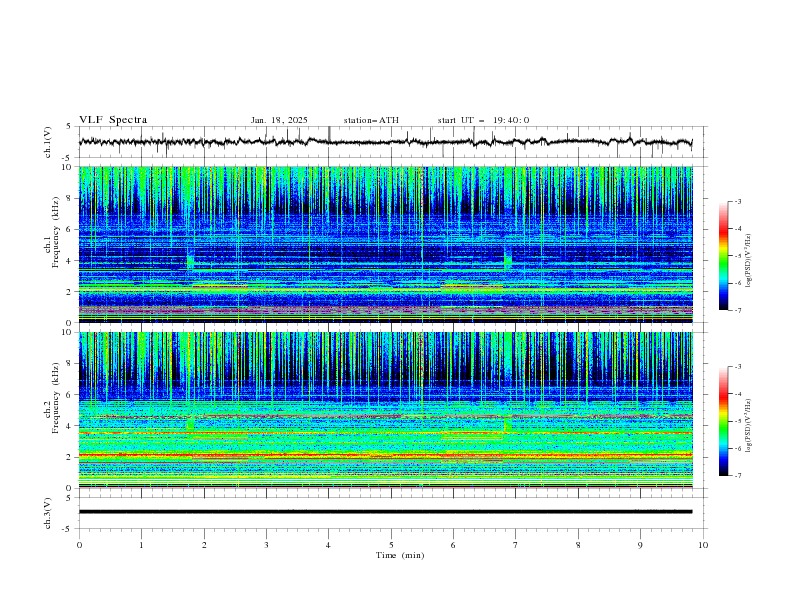The width and height of the screenshot is (792, 612).
Task: Click the time axis tick label "7"
Action: tap(516, 545)
